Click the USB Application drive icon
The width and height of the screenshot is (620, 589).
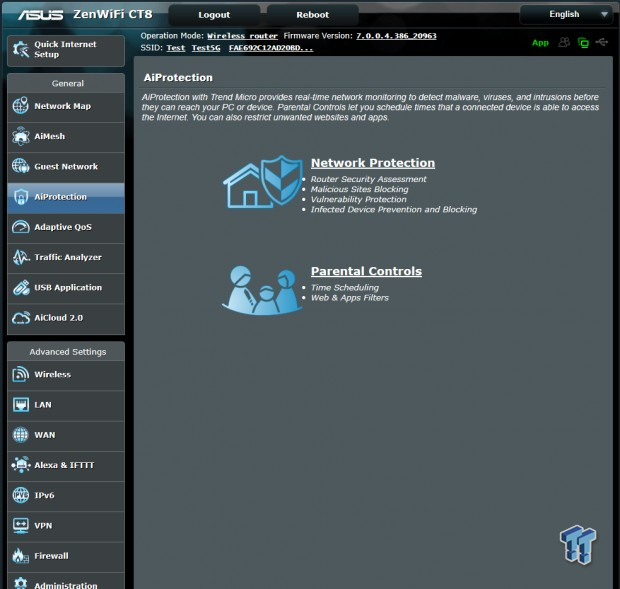coord(21,287)
